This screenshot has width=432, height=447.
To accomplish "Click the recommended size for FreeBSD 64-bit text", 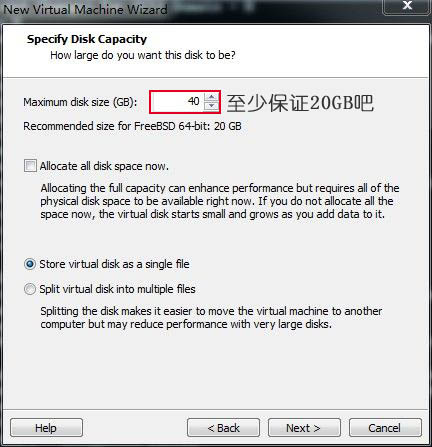I will pos(132,126).
